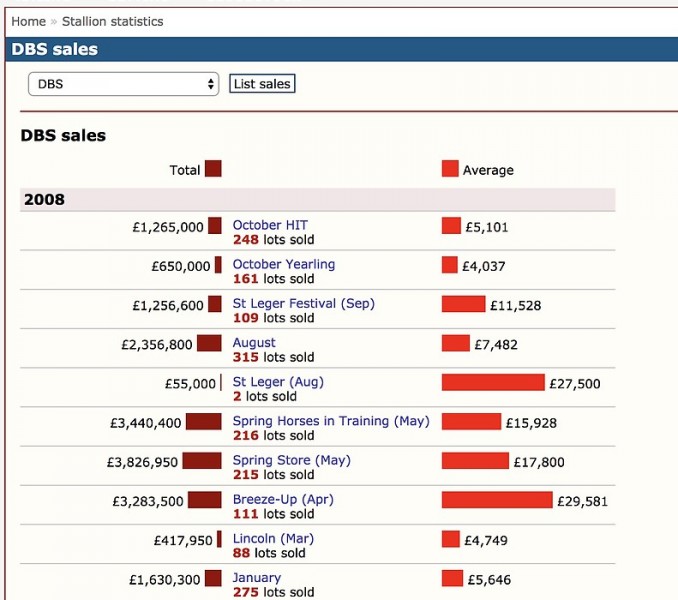
Task: Open the October HIT sale link
Action: 270,225
